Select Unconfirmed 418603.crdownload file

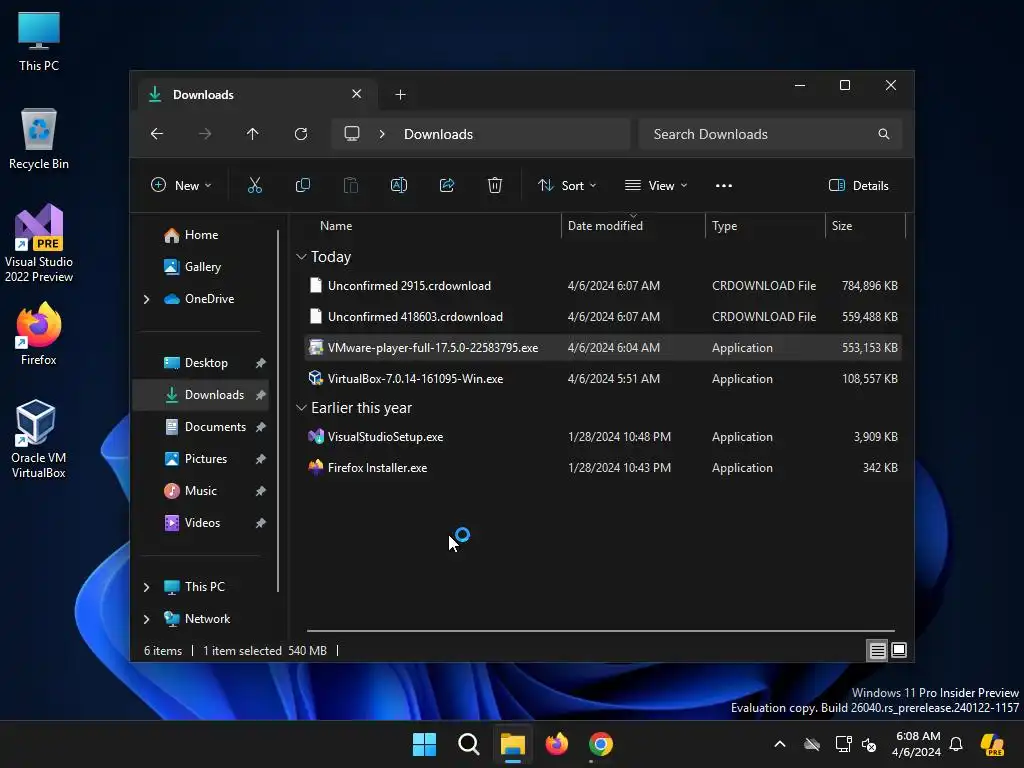point(603,317)
